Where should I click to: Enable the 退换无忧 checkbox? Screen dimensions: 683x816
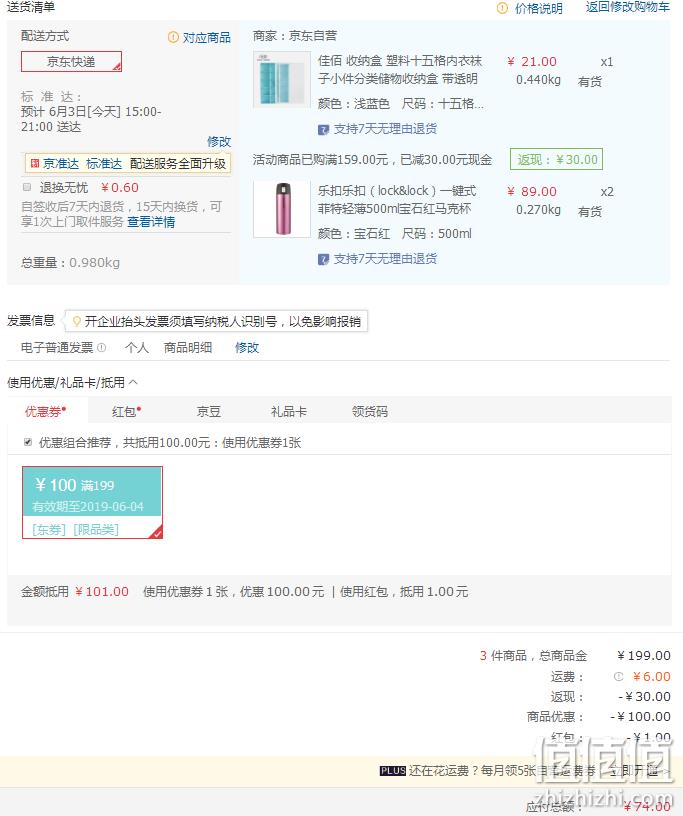coord(27,187)
